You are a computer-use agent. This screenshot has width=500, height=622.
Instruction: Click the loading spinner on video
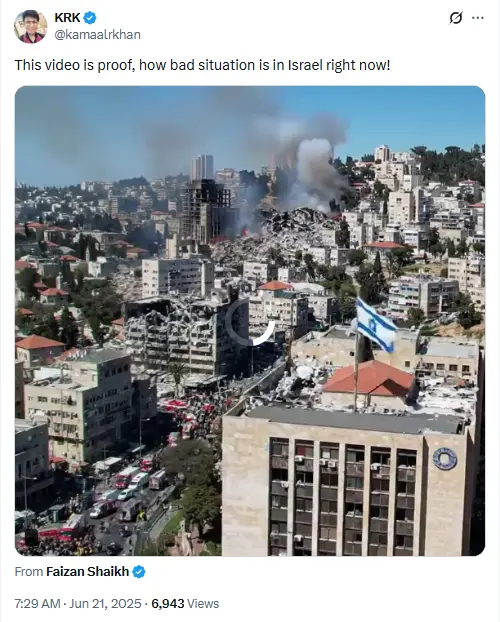pos(250,322)
